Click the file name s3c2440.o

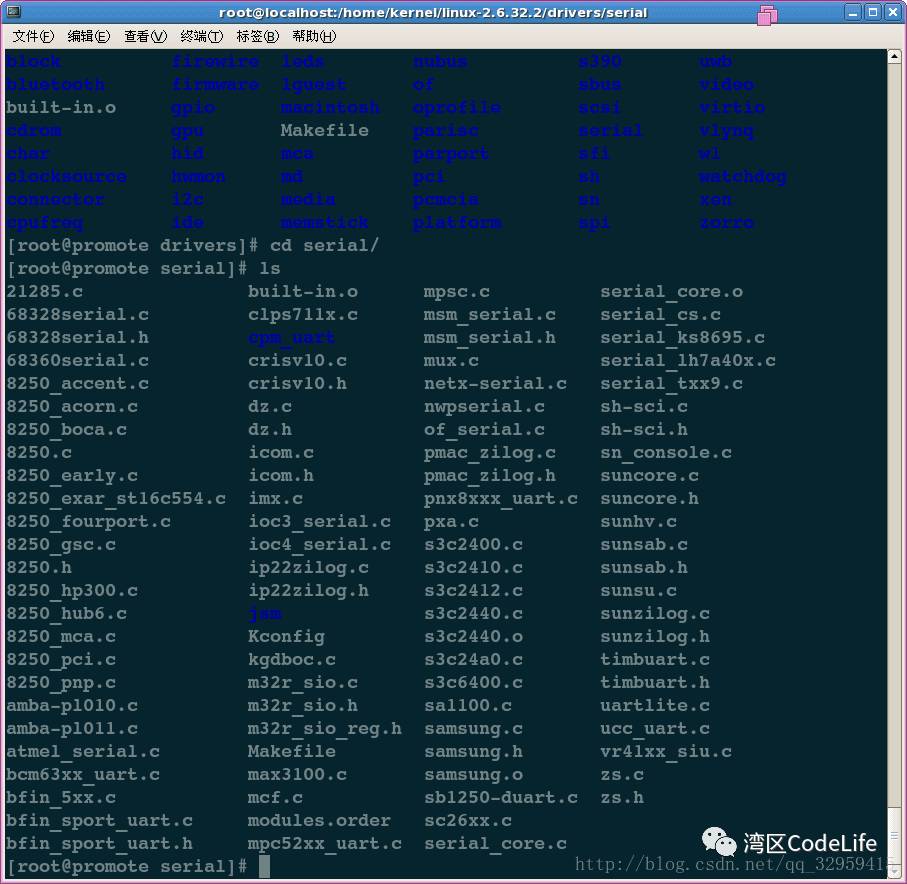(x=473, y=636)
